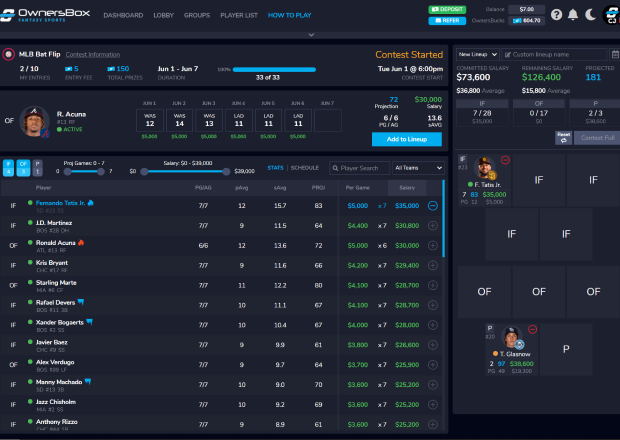Click the calendar icon beside lineup name
The height and width of the screenshot is (440, 620).
click(x=615, y=55)
